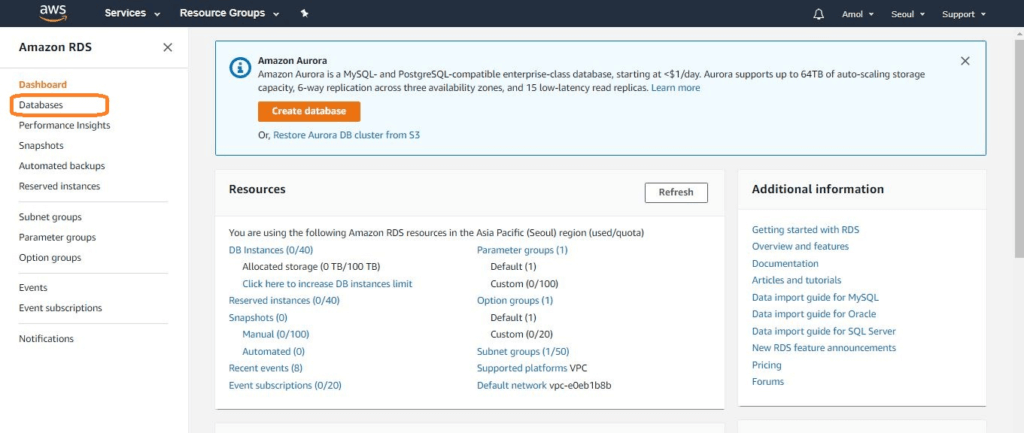This screenshot has width=1024, height=433.
Task: Open Event subscriptions (0/20) link
Action: [285, 385]
